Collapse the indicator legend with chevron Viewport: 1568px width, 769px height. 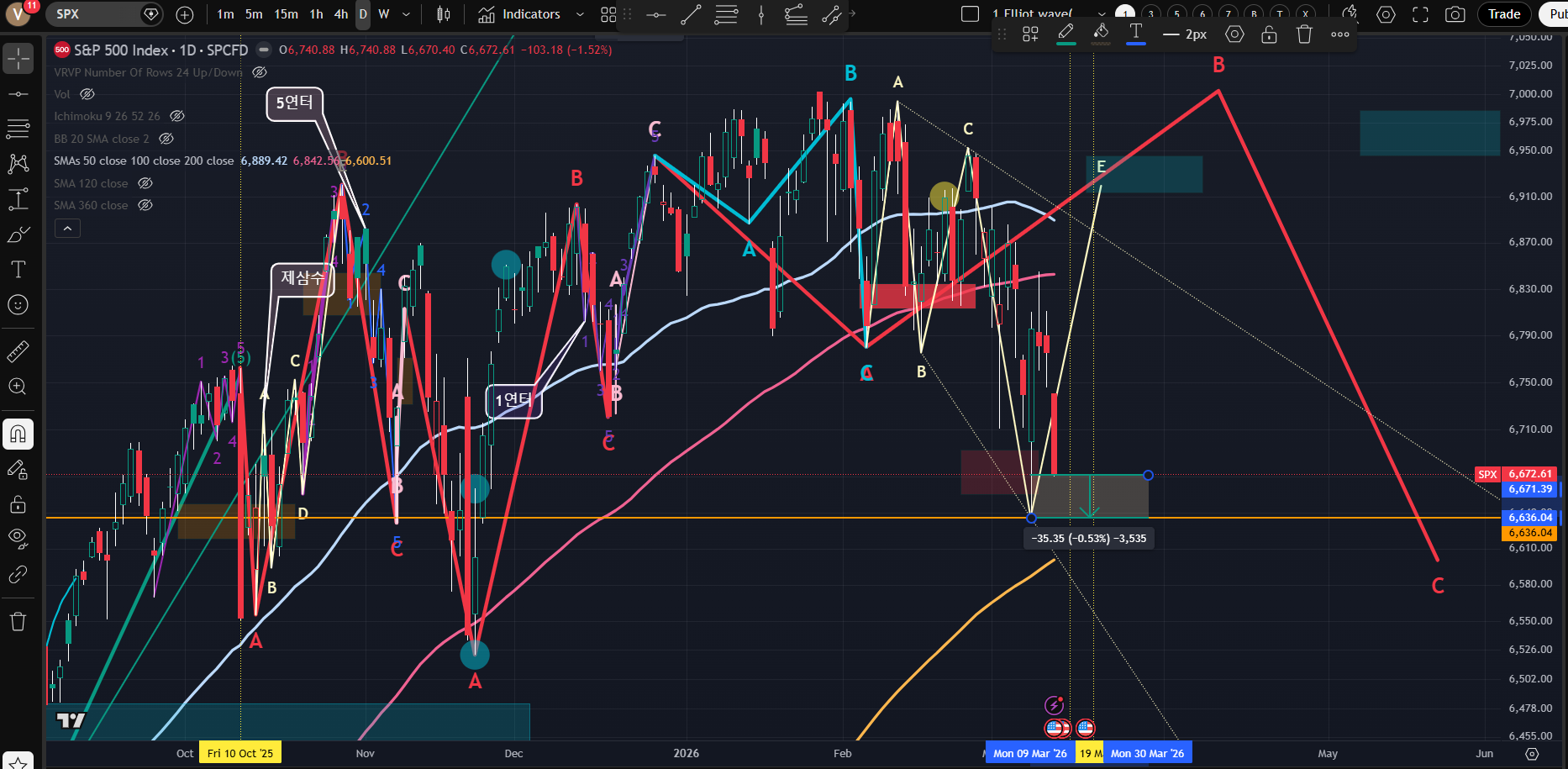pos(67,228)
